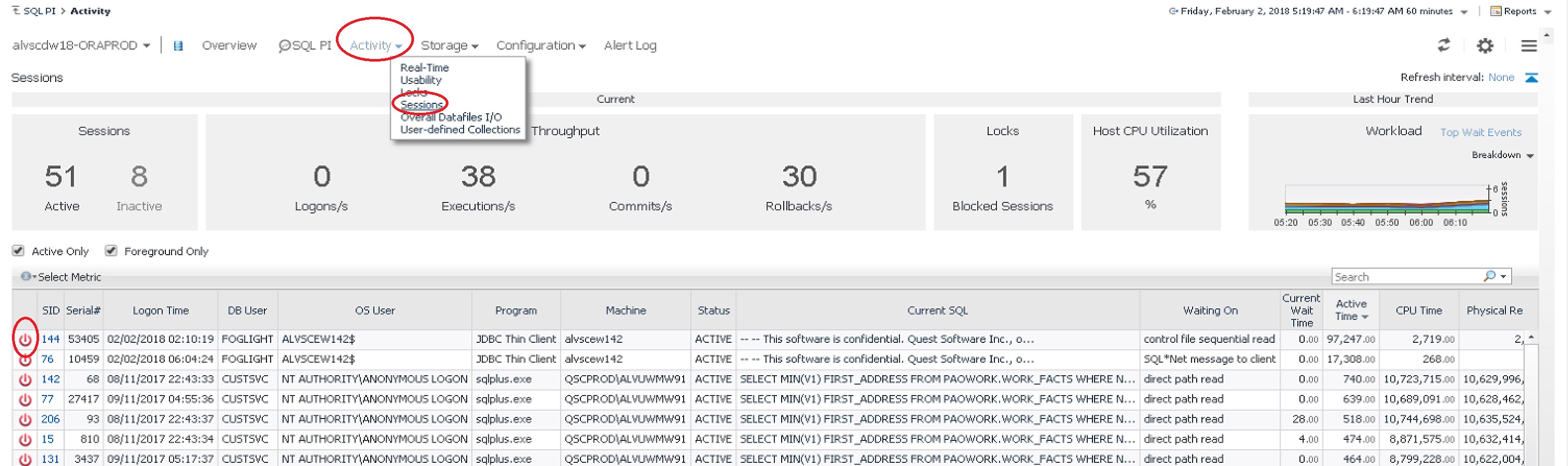1568x466 pixels.
Task: Uncheck the Active Only checkbox
Action: tap(18, 251)
